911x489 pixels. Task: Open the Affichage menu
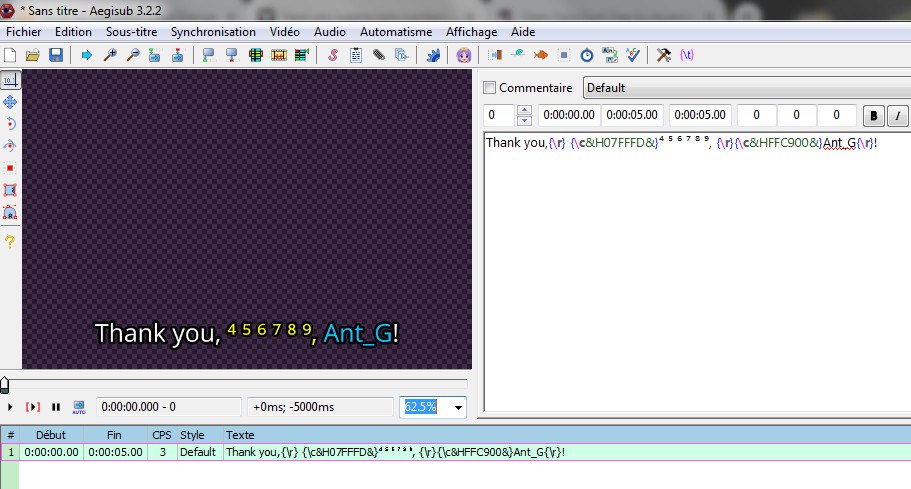click(x=472, y=32)
